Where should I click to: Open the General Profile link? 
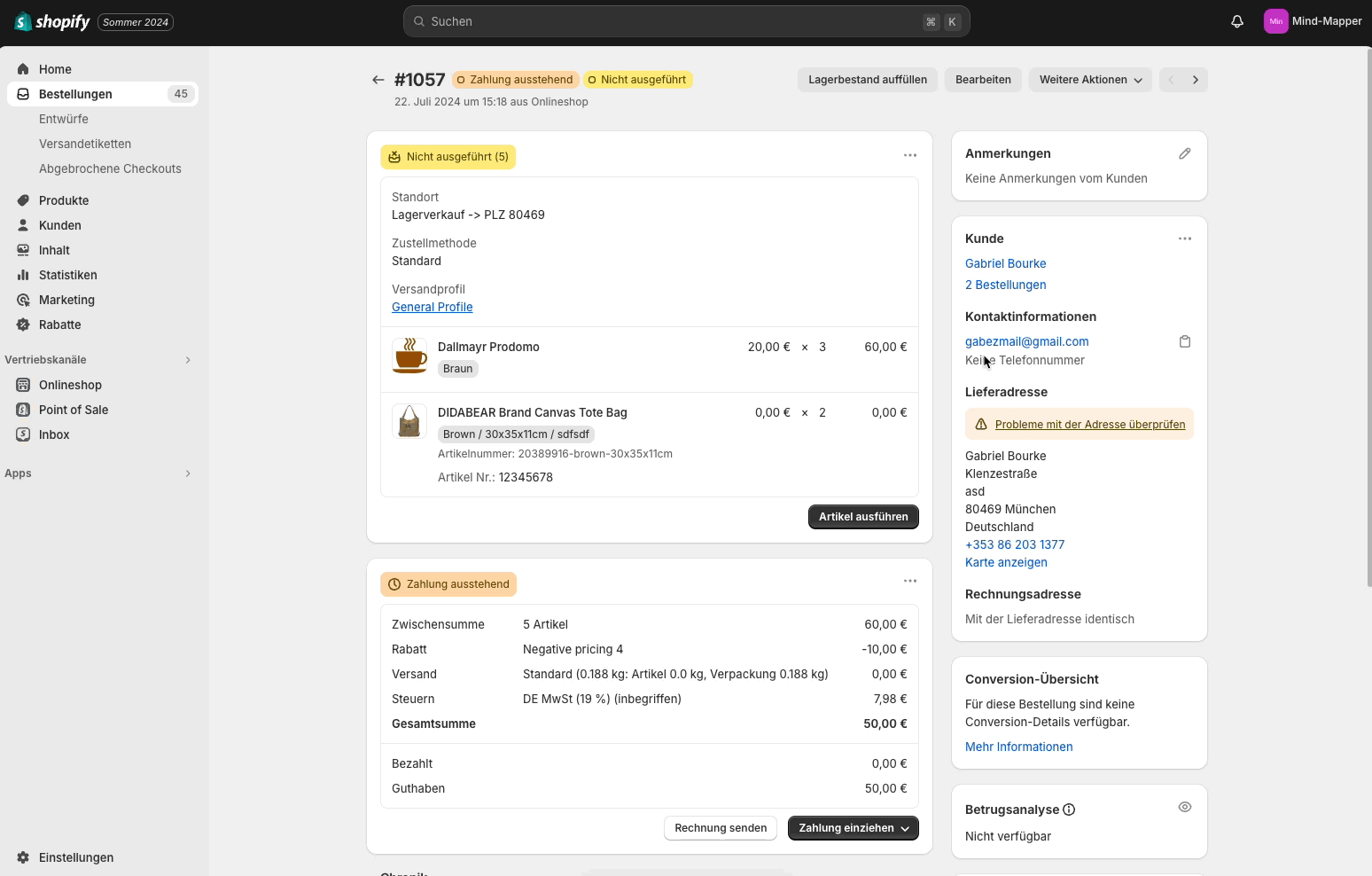[x=432, y=307]
